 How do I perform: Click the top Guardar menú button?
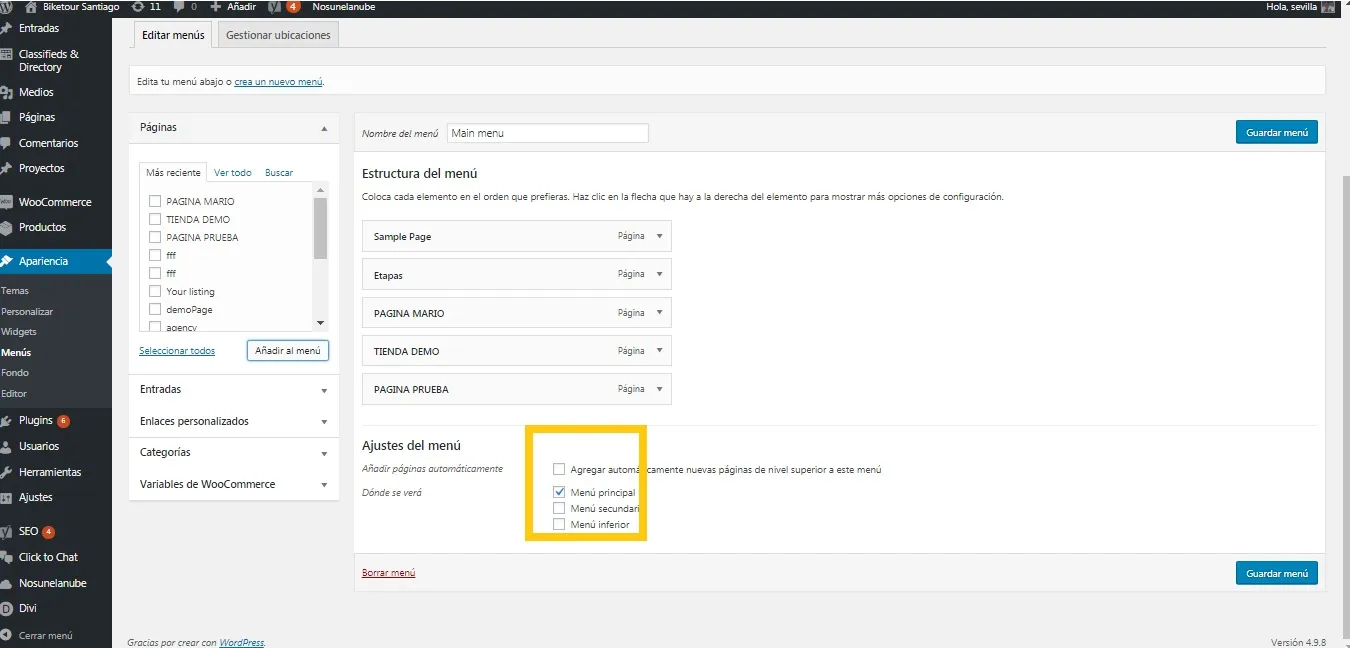pyautogui.click(x=1276, y=132)
